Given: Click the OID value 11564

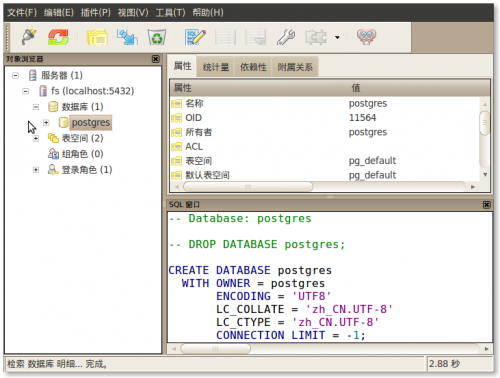Looking at the screenshot, I should click(362, 118).
